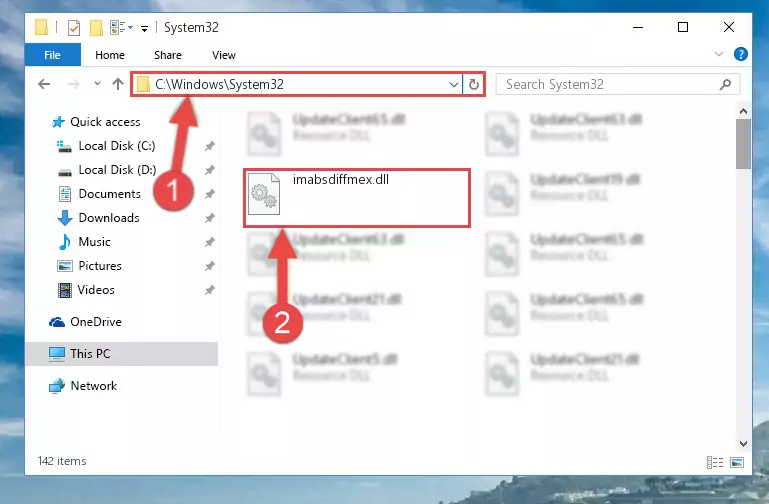The height and width of the screenshot is (504, 769).
Task: Click the 142 items status text
Action: click(x=62, y=461)
